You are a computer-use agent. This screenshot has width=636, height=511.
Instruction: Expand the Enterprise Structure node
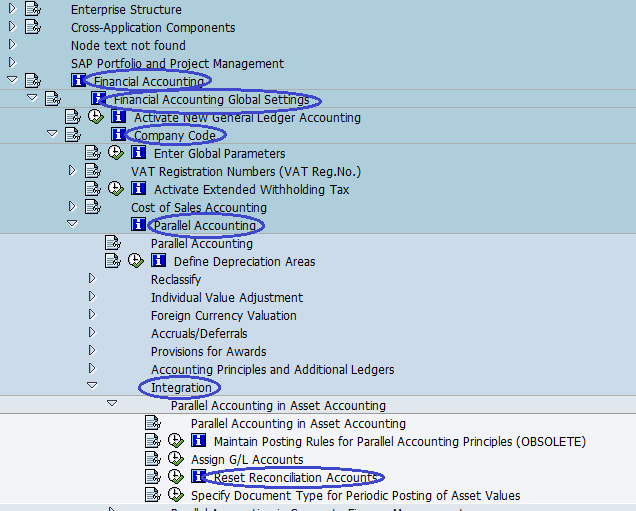(x=12, y=9)
